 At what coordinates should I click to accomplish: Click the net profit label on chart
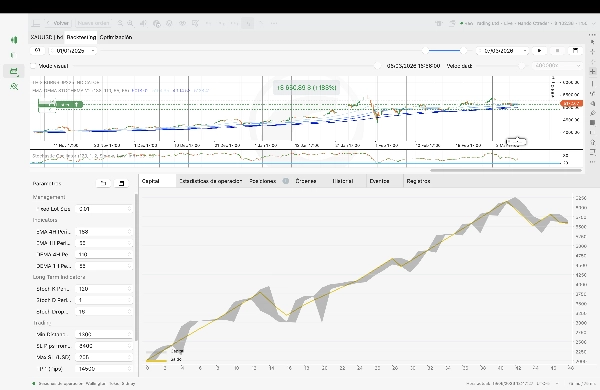pyautogui.click(x=307, y=88)
